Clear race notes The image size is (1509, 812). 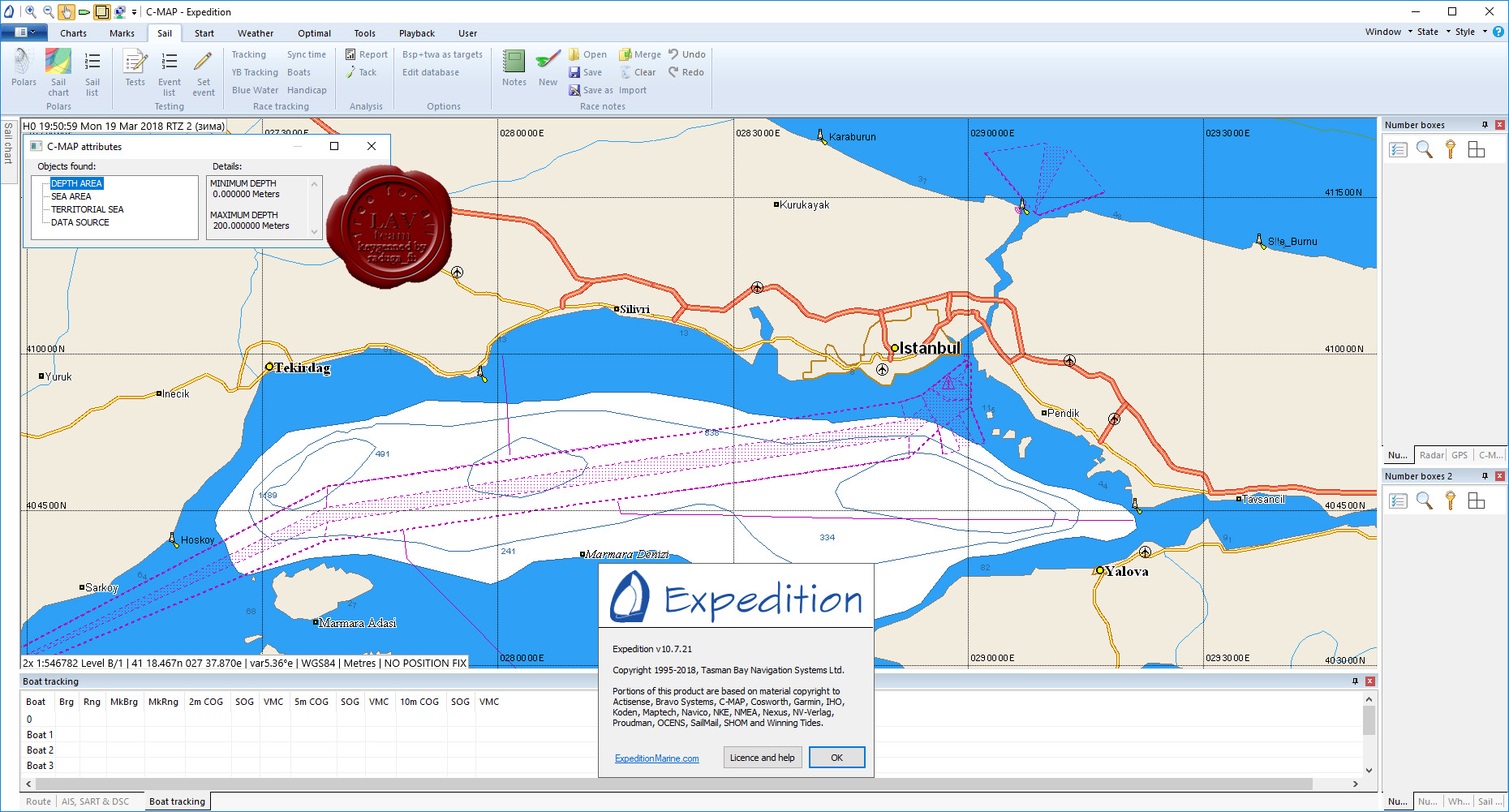(638, 72)
